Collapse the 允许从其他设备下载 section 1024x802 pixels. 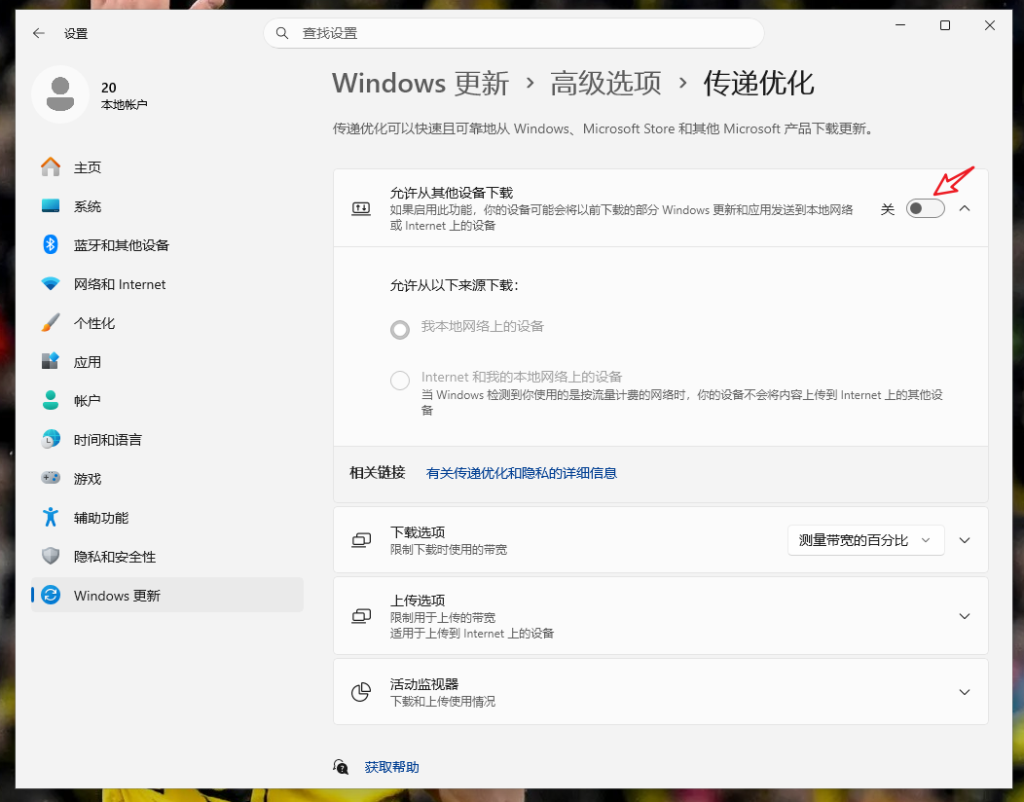click(x=965, y=208)
